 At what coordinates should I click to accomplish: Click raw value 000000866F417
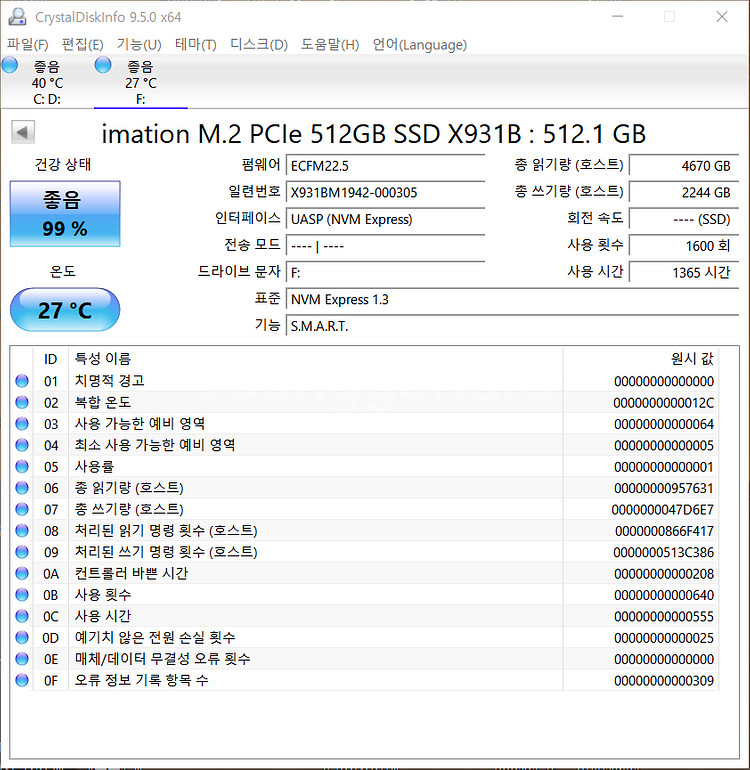[x=664, y=531]
